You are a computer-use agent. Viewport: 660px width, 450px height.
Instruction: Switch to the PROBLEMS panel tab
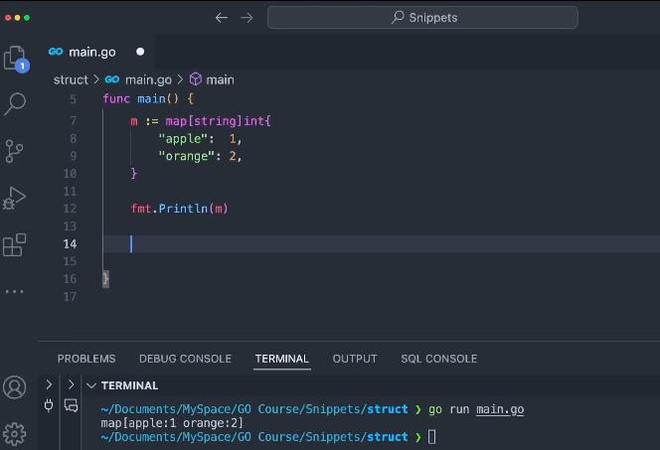(86, 359)
